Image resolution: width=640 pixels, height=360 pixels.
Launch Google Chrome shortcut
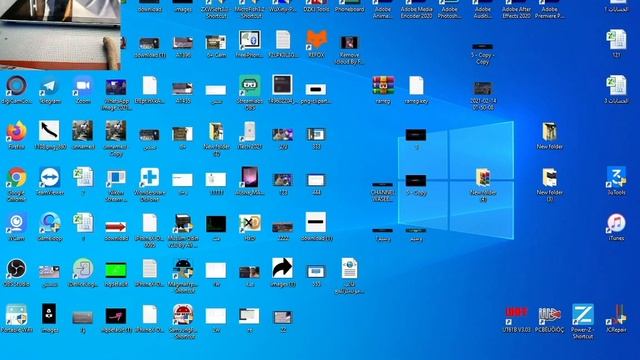click(16, 178)
